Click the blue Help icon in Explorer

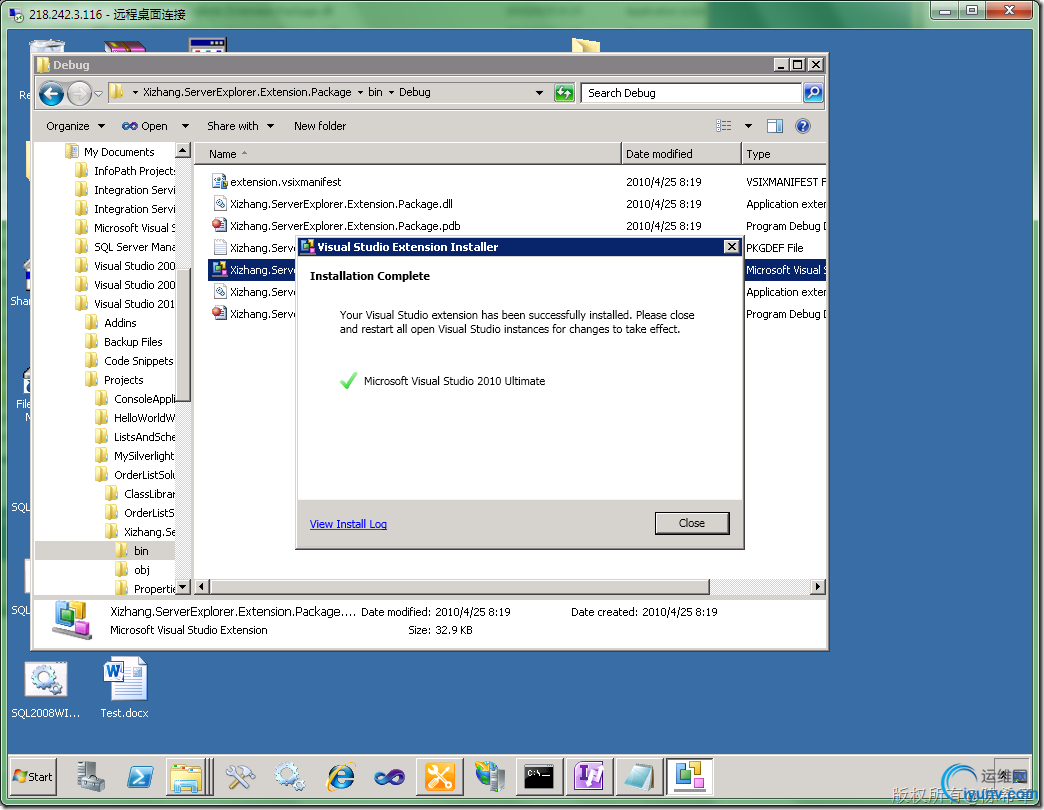[803, 126]
